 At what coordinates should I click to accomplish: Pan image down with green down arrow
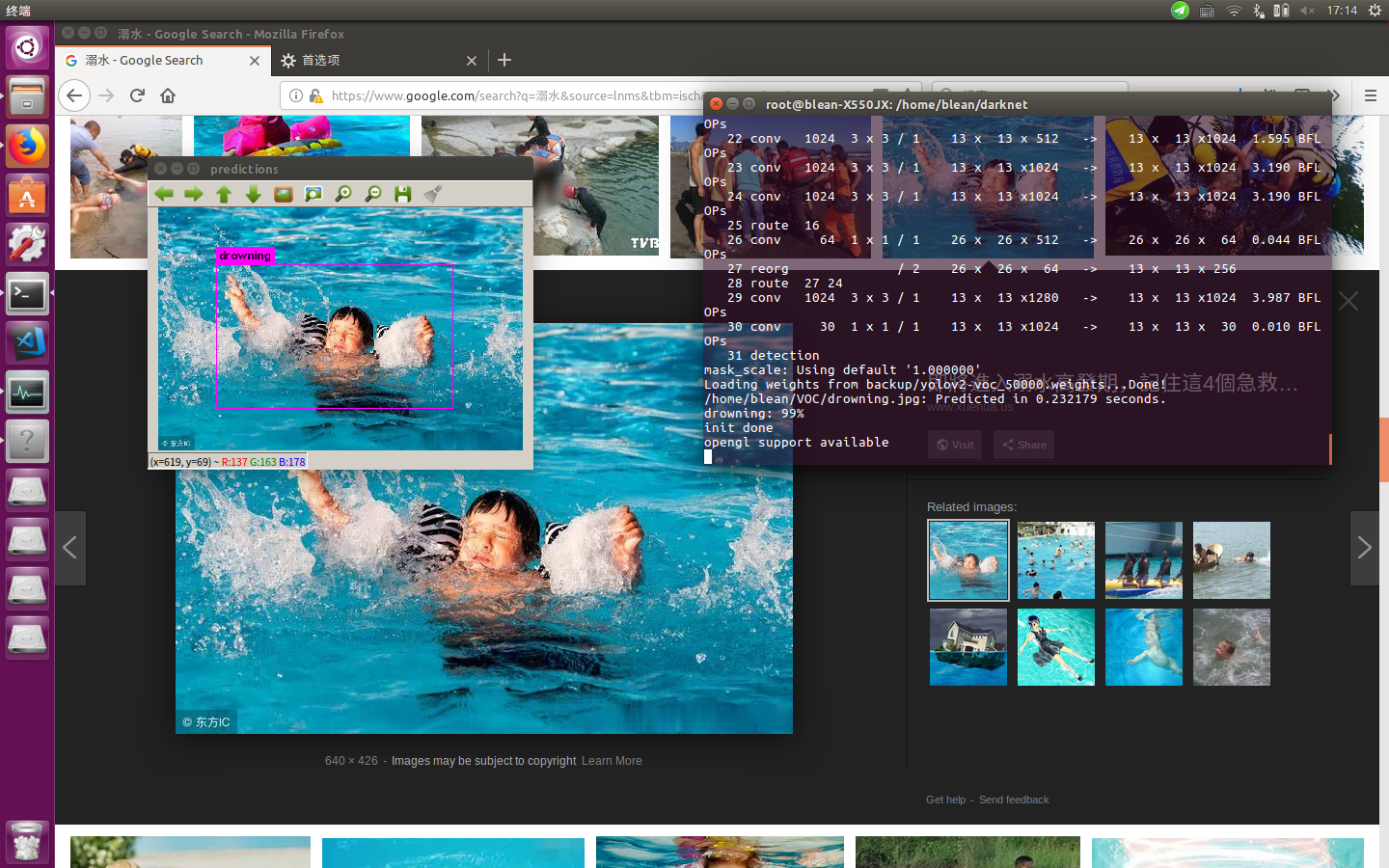254,194
